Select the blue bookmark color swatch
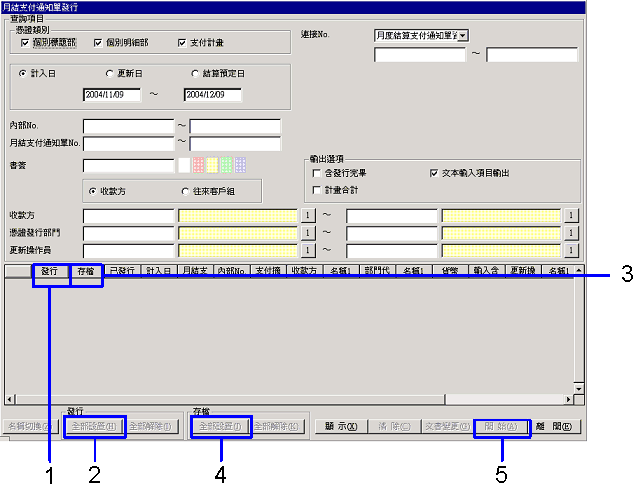This screenshot has width=634, height=491. (241, 165)
